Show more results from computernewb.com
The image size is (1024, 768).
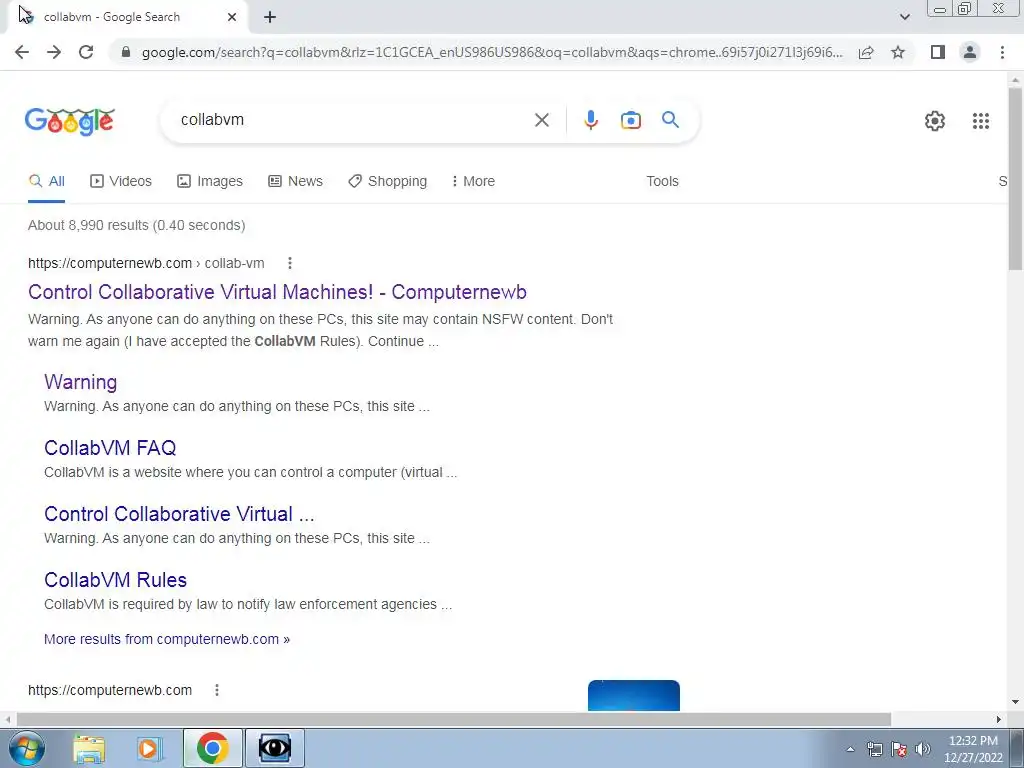click(167, 639)
